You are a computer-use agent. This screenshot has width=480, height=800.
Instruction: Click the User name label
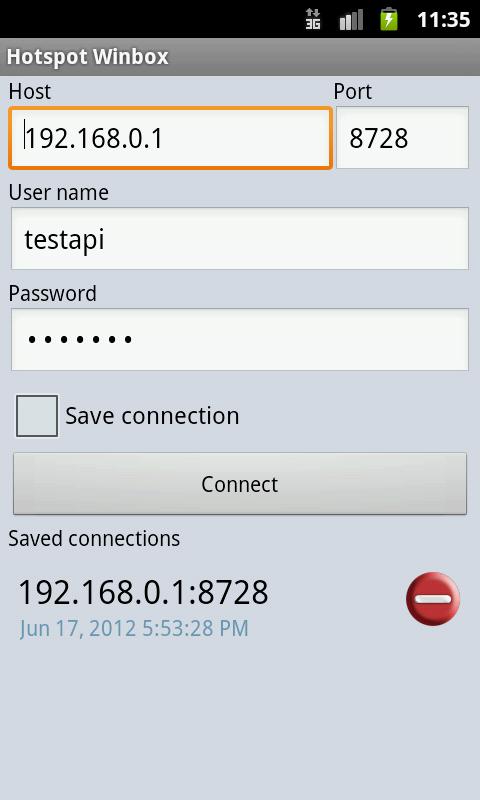(59, 192)
